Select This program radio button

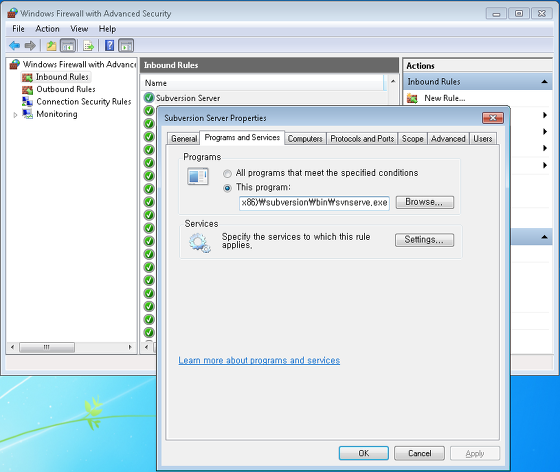pos(227,188)
